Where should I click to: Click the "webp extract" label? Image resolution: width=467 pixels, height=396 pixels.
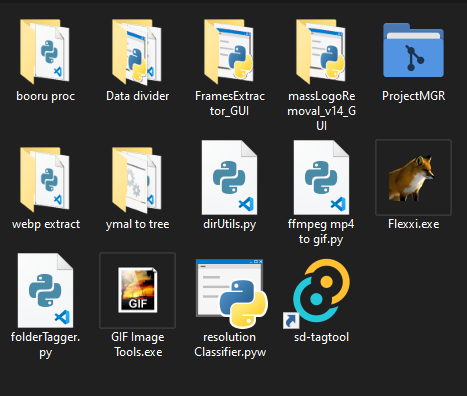pyautogui.click(x=46, y=224)
